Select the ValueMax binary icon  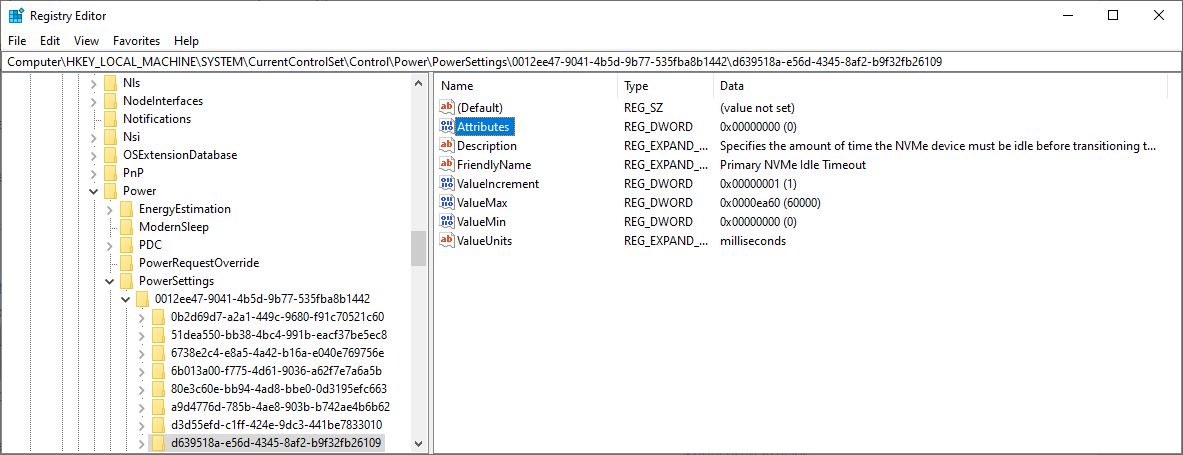[x=447, y=203]
